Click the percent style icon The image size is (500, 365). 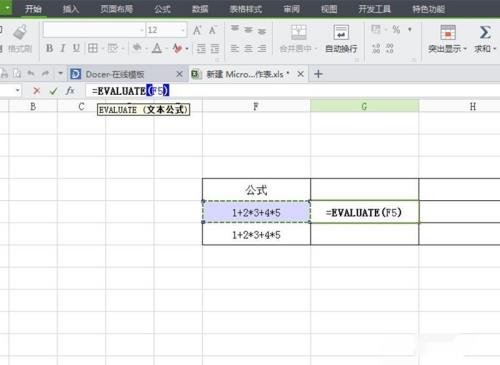pos(396,30)
